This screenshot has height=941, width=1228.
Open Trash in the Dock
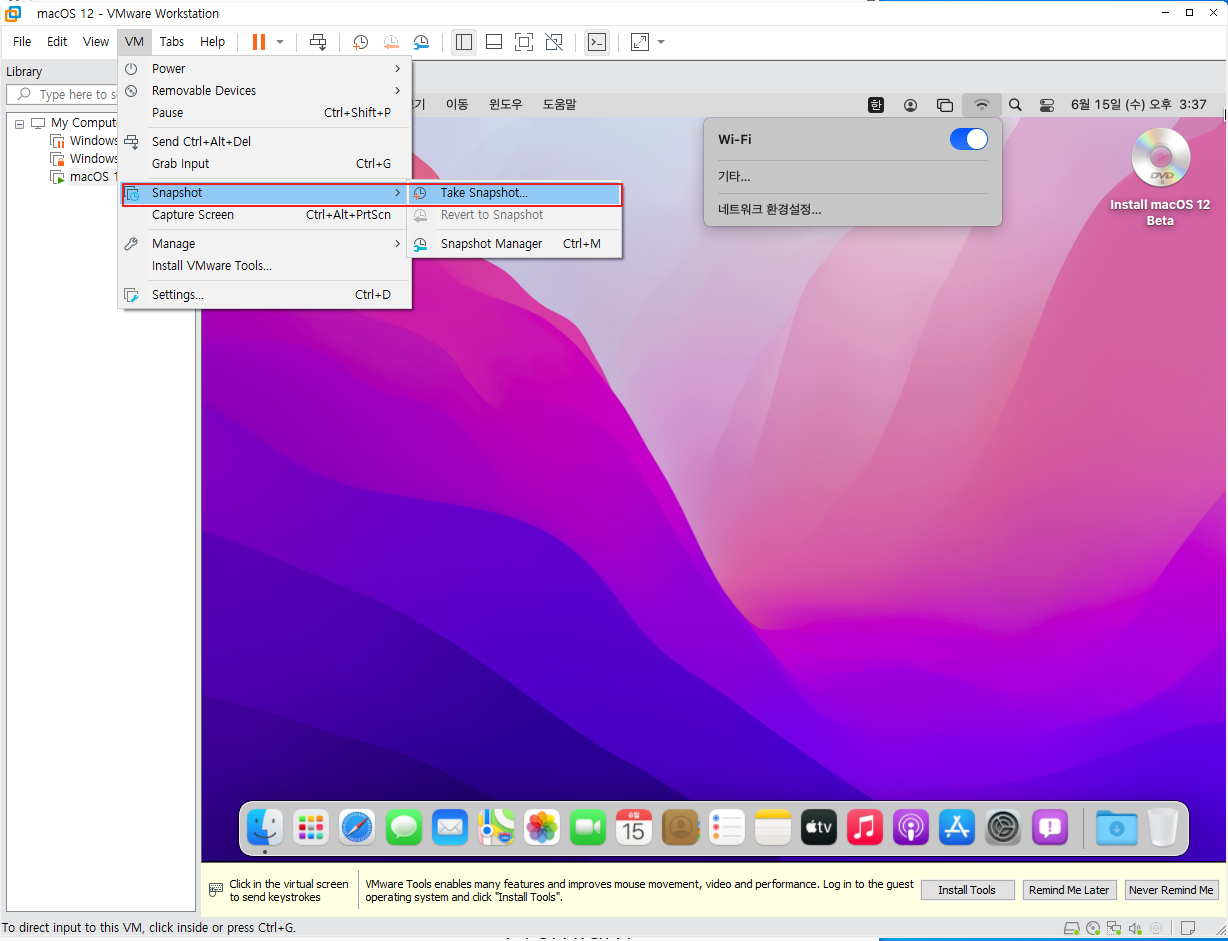1163,827
